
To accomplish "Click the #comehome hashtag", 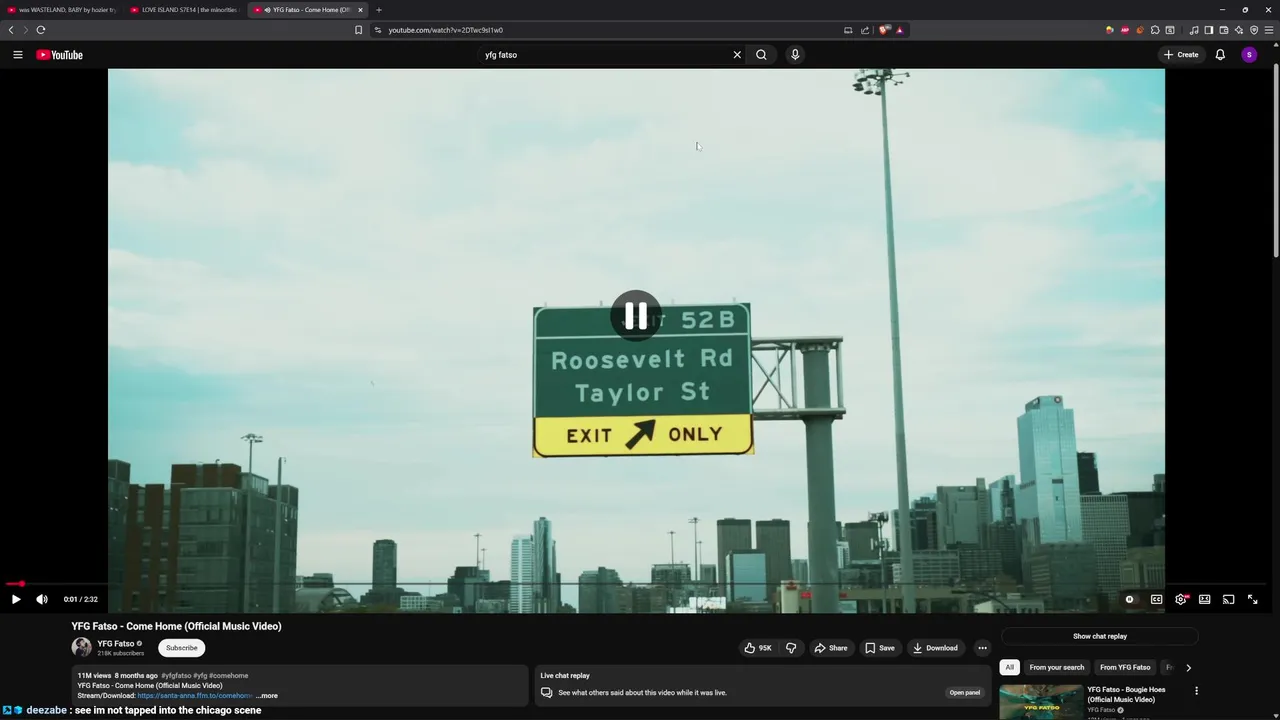I will coord(229,676).
